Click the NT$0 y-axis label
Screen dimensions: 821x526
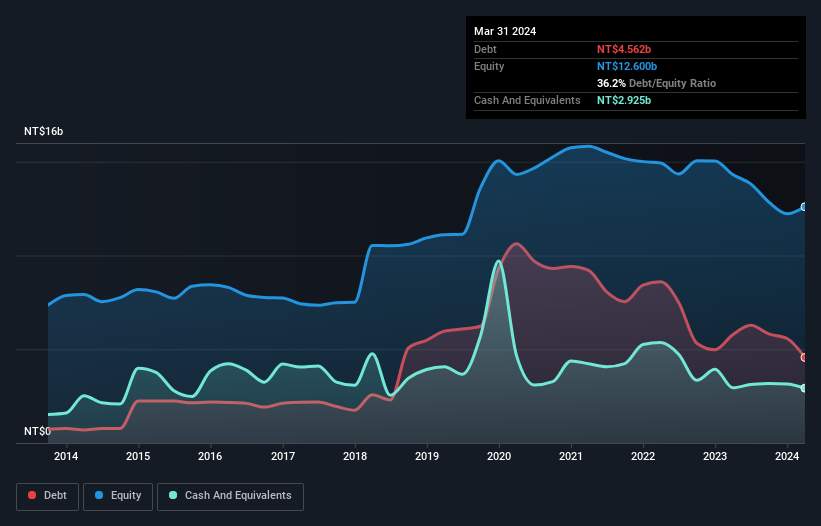(38, 431)
